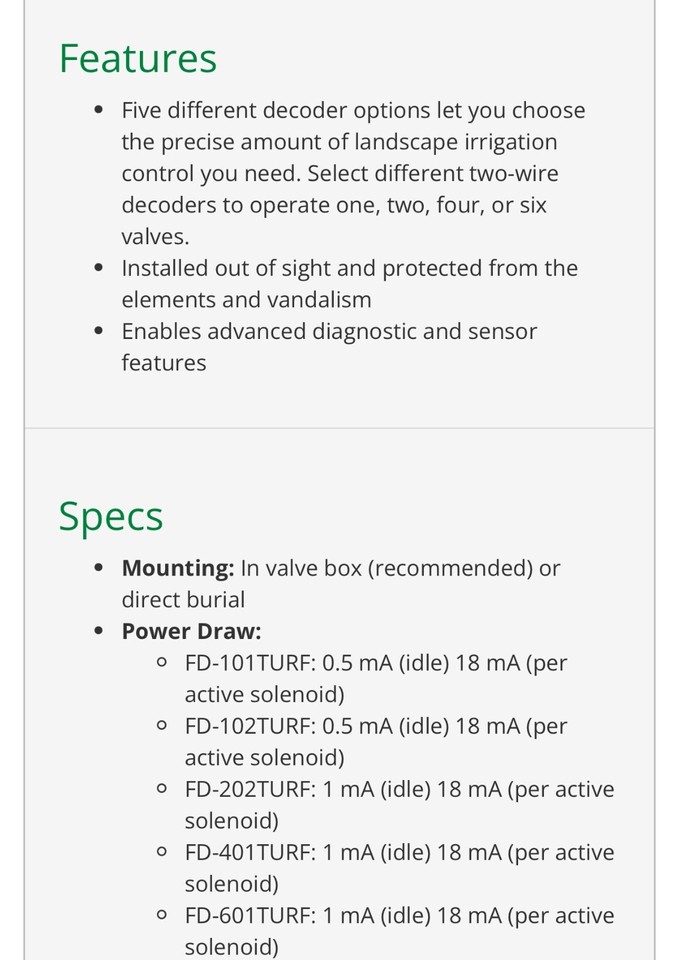Screen dimensions: 679x960
Task: Click the green Specs heading
Action: coord(111,516)
